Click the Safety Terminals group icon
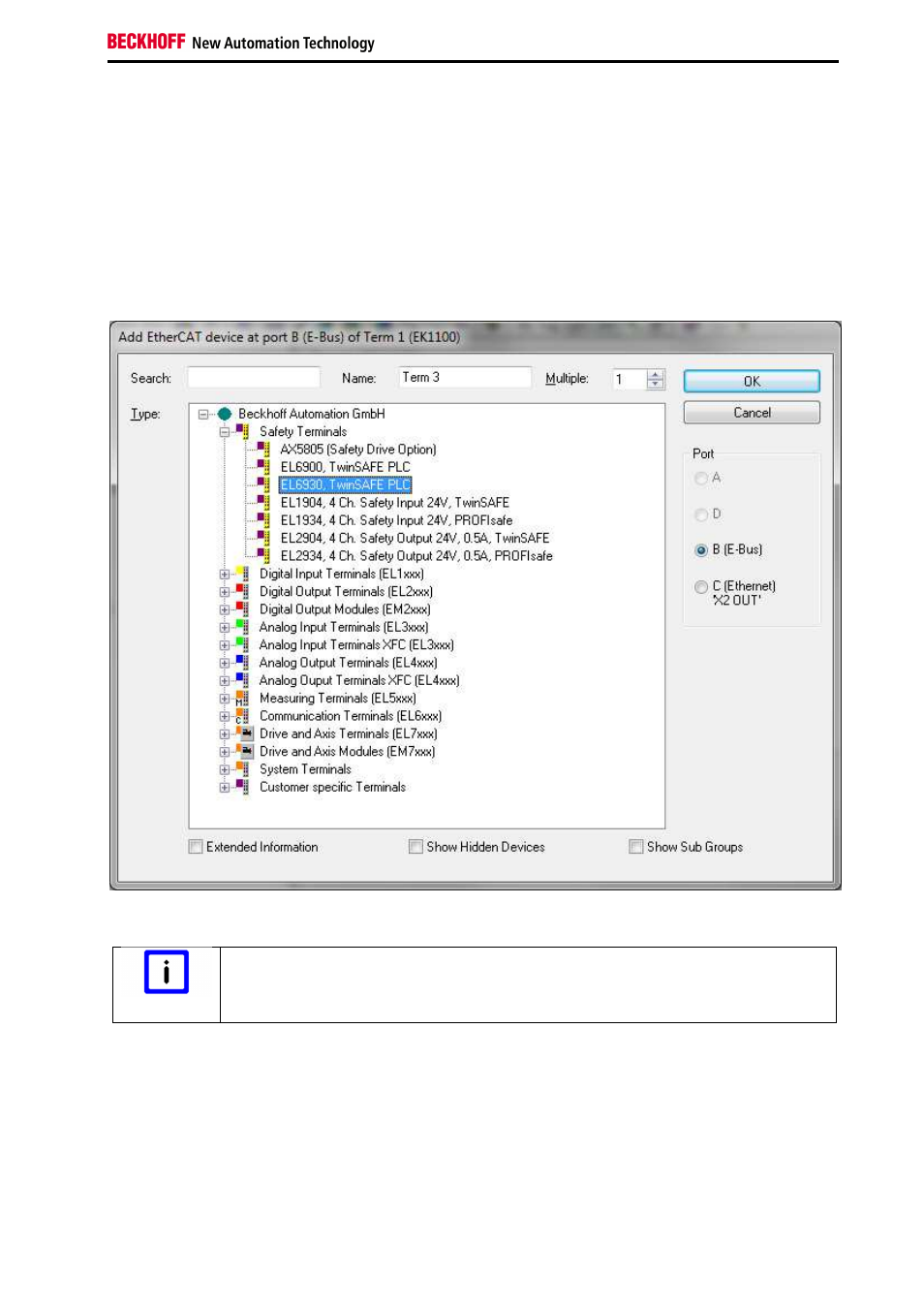Screen dimensions: 924x1309 [242, 431]
